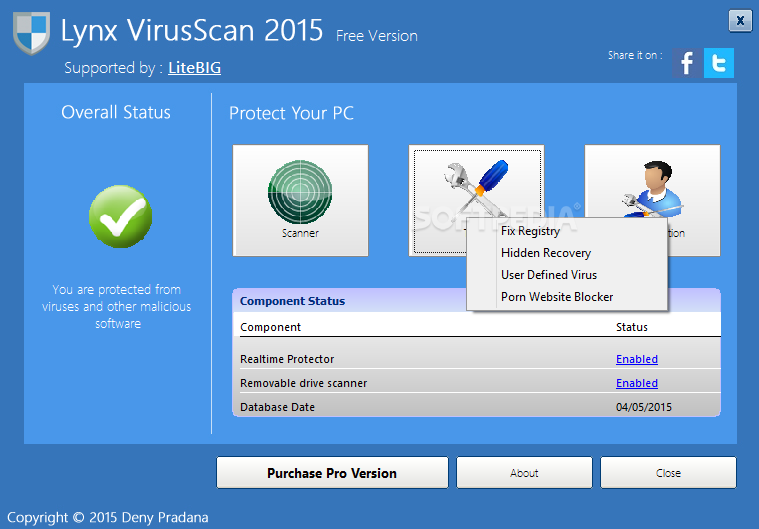759x529 pixels.
Task: Click the Free Version label
Action: click(x=377, y=36)
